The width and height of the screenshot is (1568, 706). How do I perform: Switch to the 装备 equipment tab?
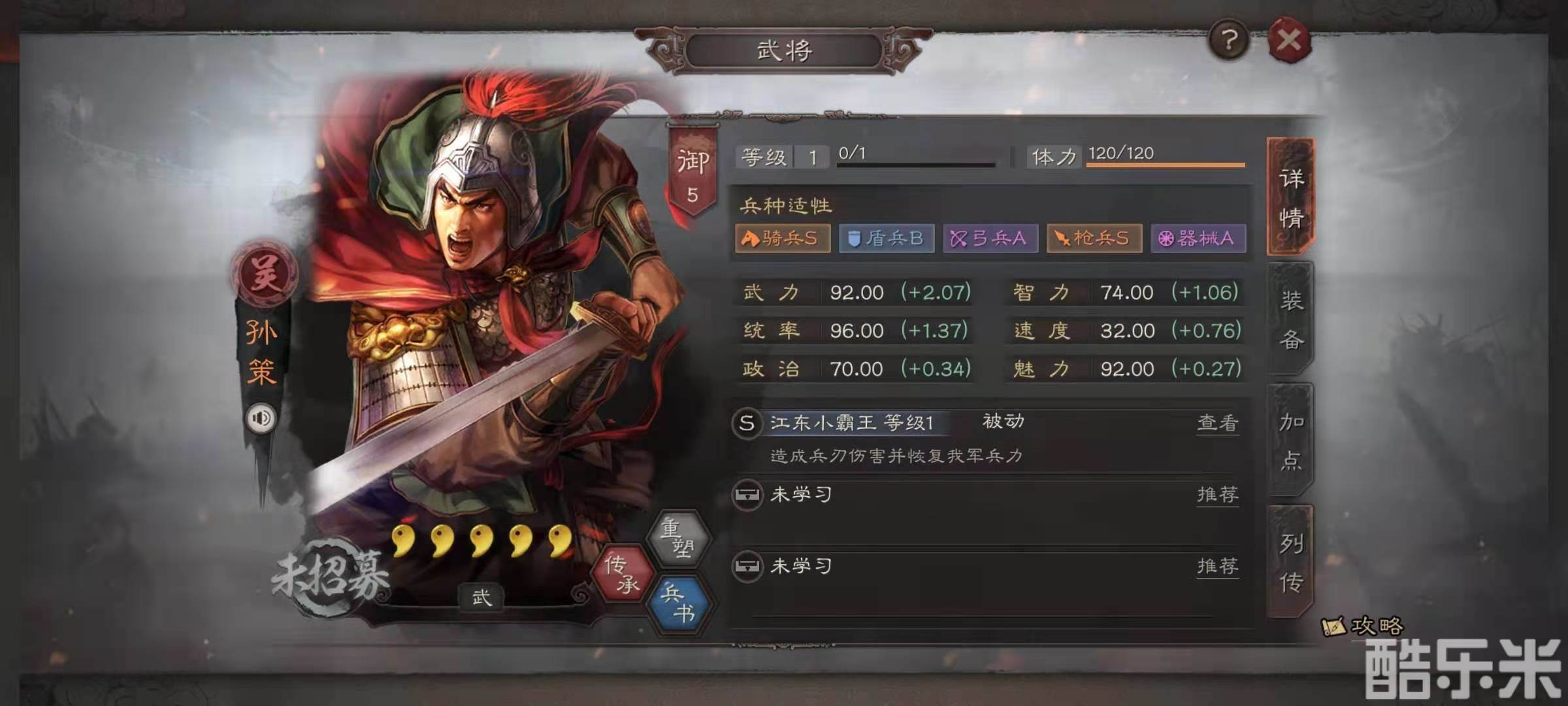point(1290,319)
